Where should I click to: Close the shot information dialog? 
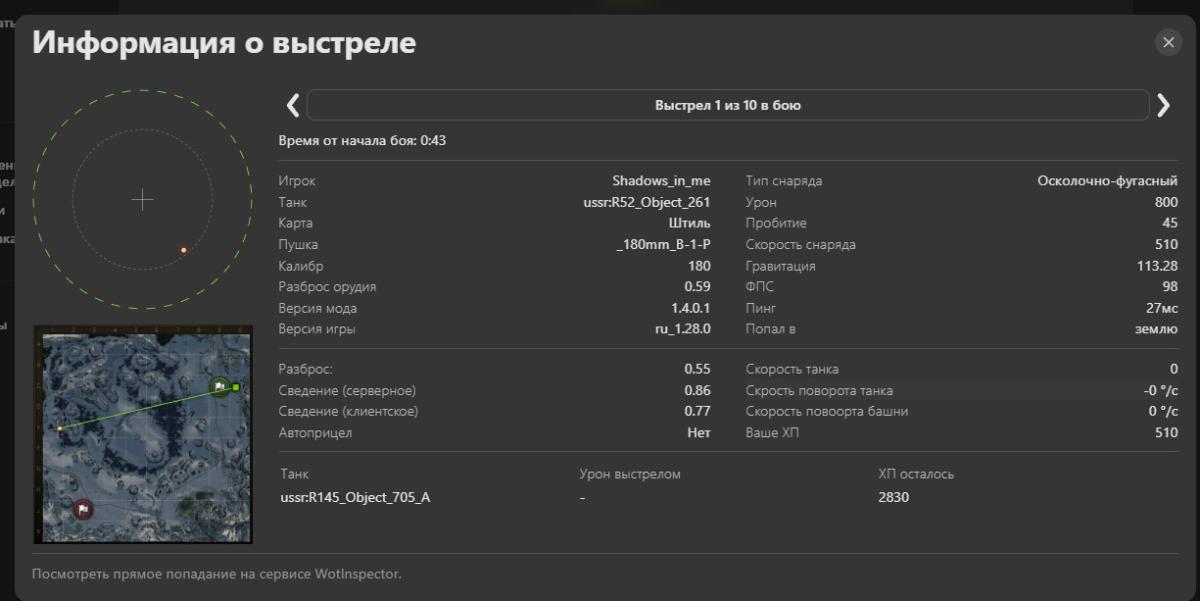[1168, 42]
